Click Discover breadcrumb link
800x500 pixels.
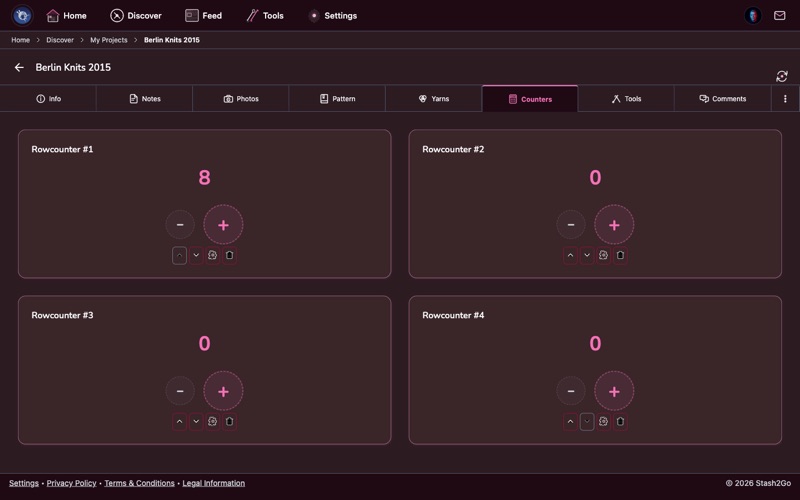60,40
